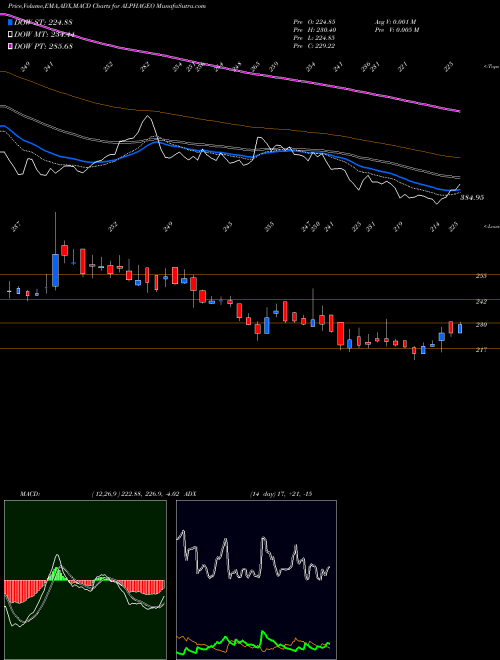Open the green MACD histogram panel
Screen dimensions: 500x660
[x=85, y=580]
